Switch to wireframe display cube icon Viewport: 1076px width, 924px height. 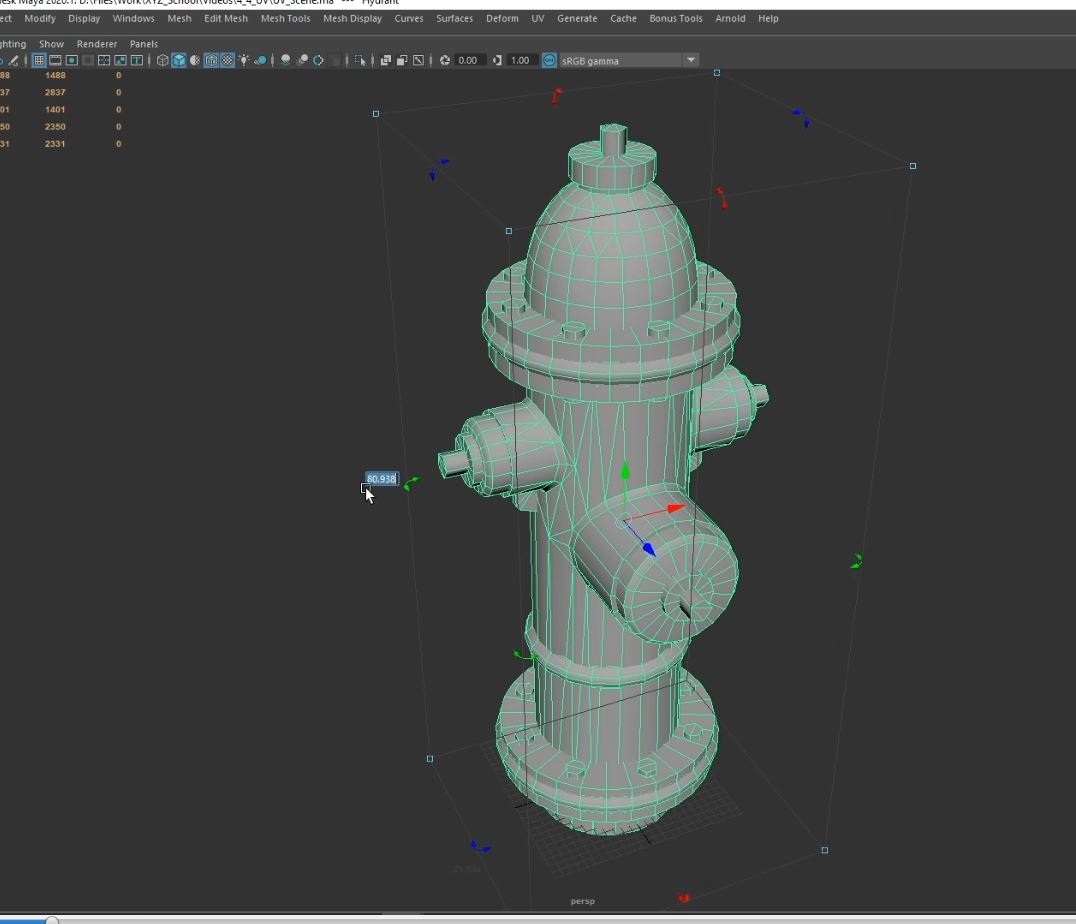coord(163,60)
